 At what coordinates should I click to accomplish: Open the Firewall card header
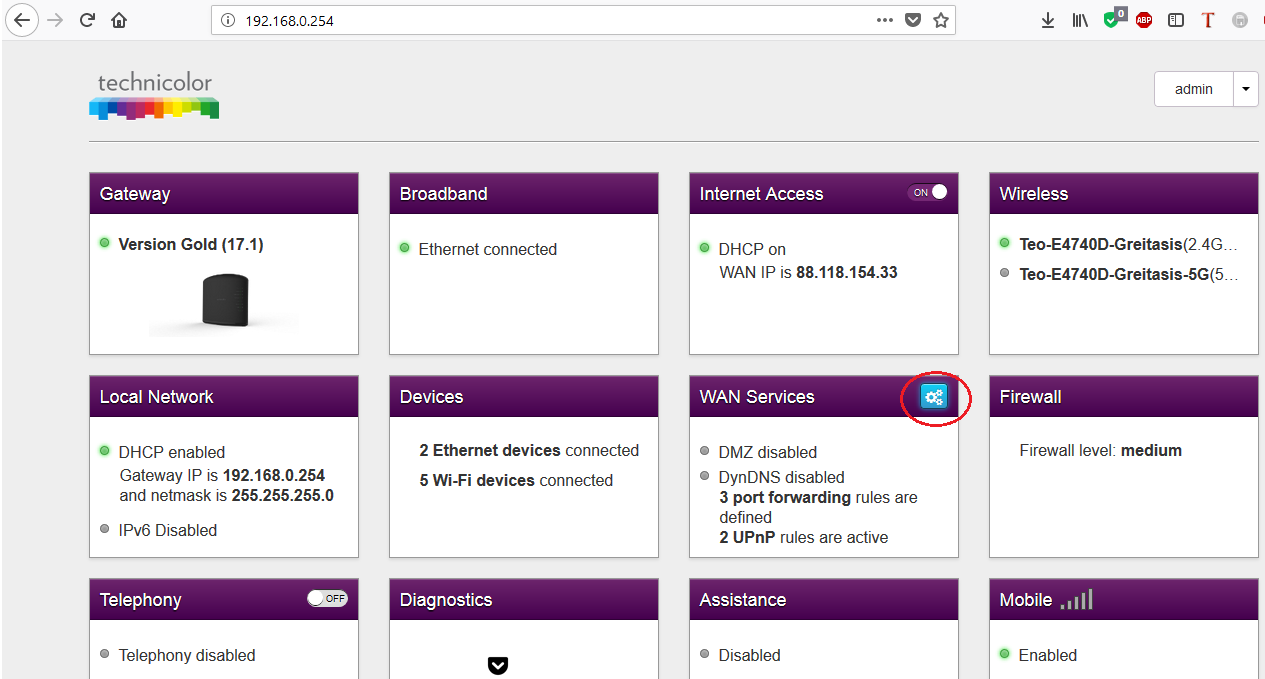tap(1124, 397)
